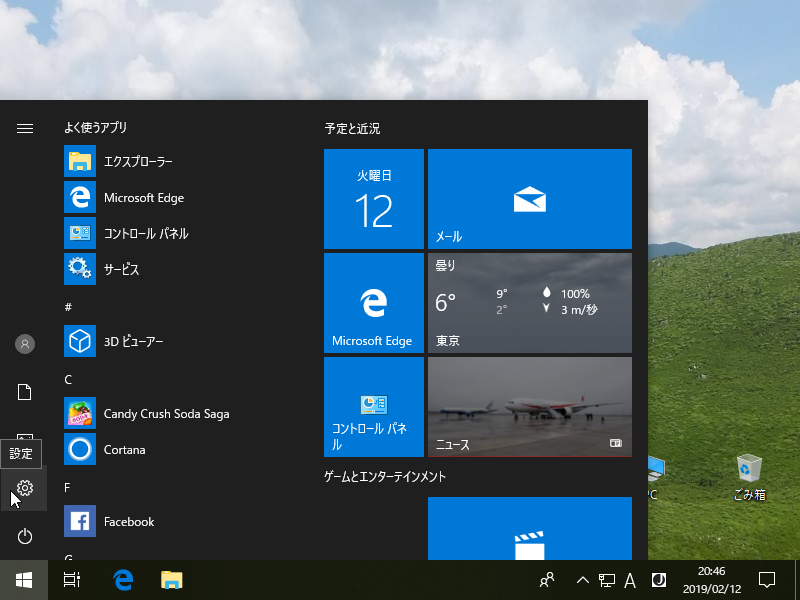
Task: Jump to the C letter group header
Action: coord(68,380)
